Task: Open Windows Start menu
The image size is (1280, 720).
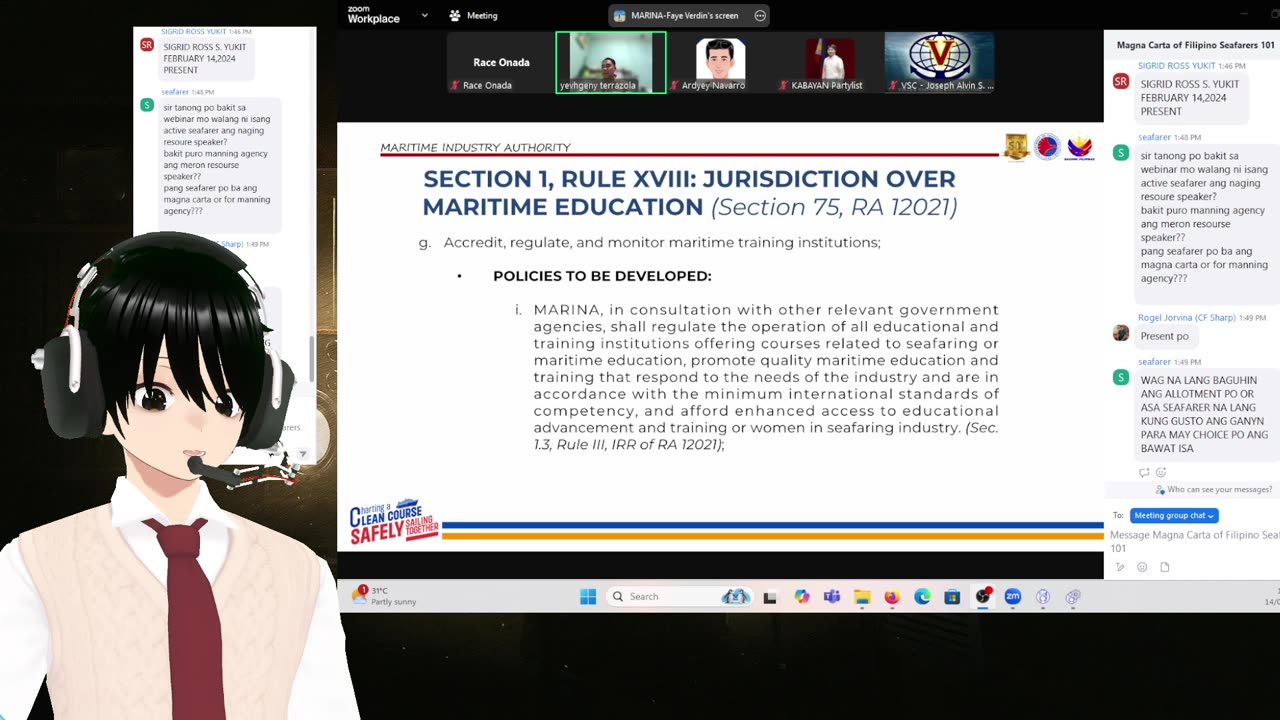Action: tap(588, 596)
